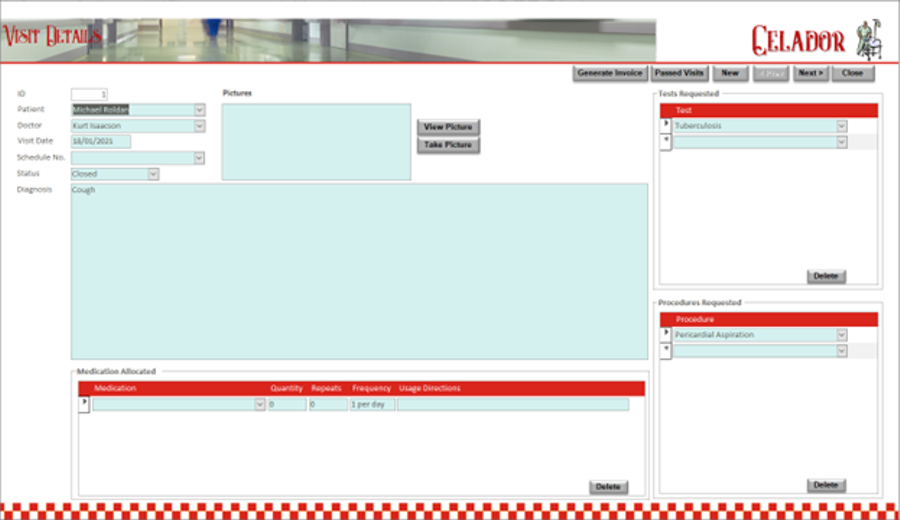Click the Pictures preview box
The height and width of the screenshot is (520, 900).
[x=316, y=142]
